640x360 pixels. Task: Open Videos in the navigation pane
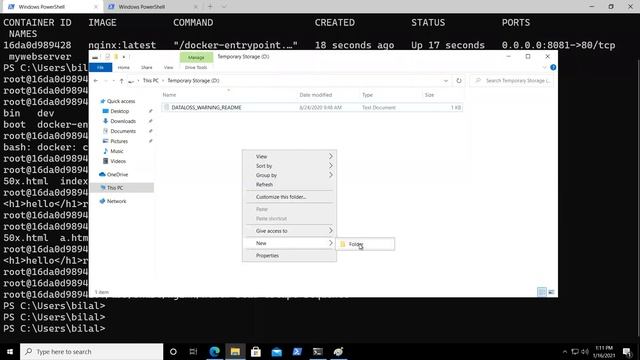(114, 161)
